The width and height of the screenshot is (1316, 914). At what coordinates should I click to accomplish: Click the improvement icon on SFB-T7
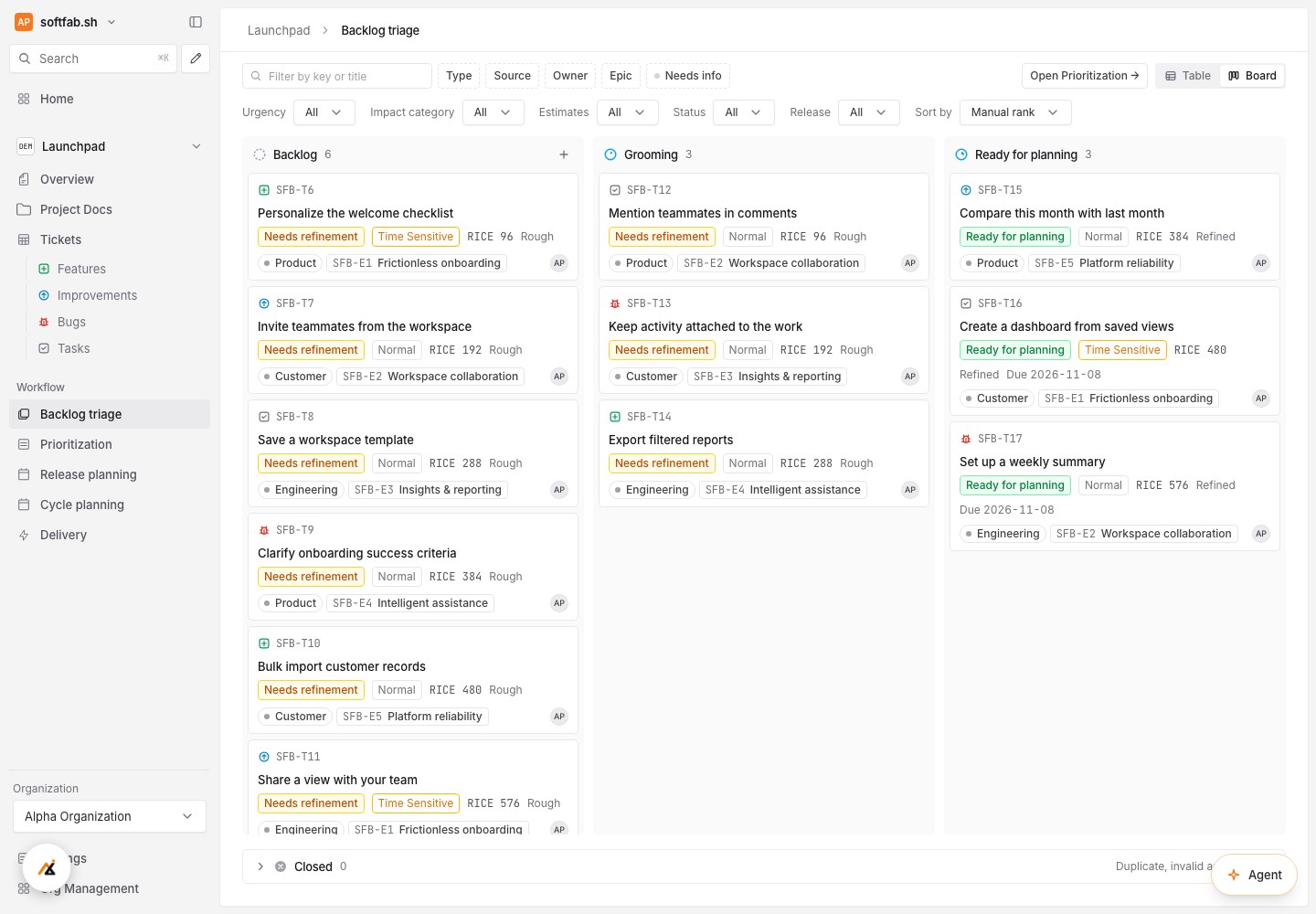264,303
